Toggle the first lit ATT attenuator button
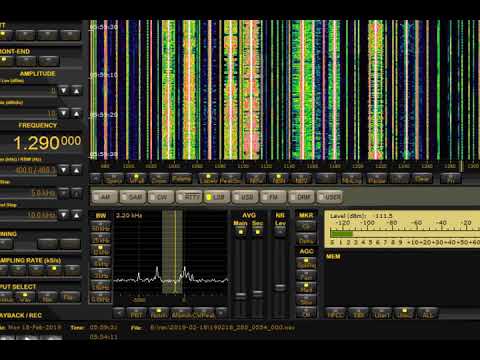Image resolution: width=480 pixels, height=360 pixels. 5,34
